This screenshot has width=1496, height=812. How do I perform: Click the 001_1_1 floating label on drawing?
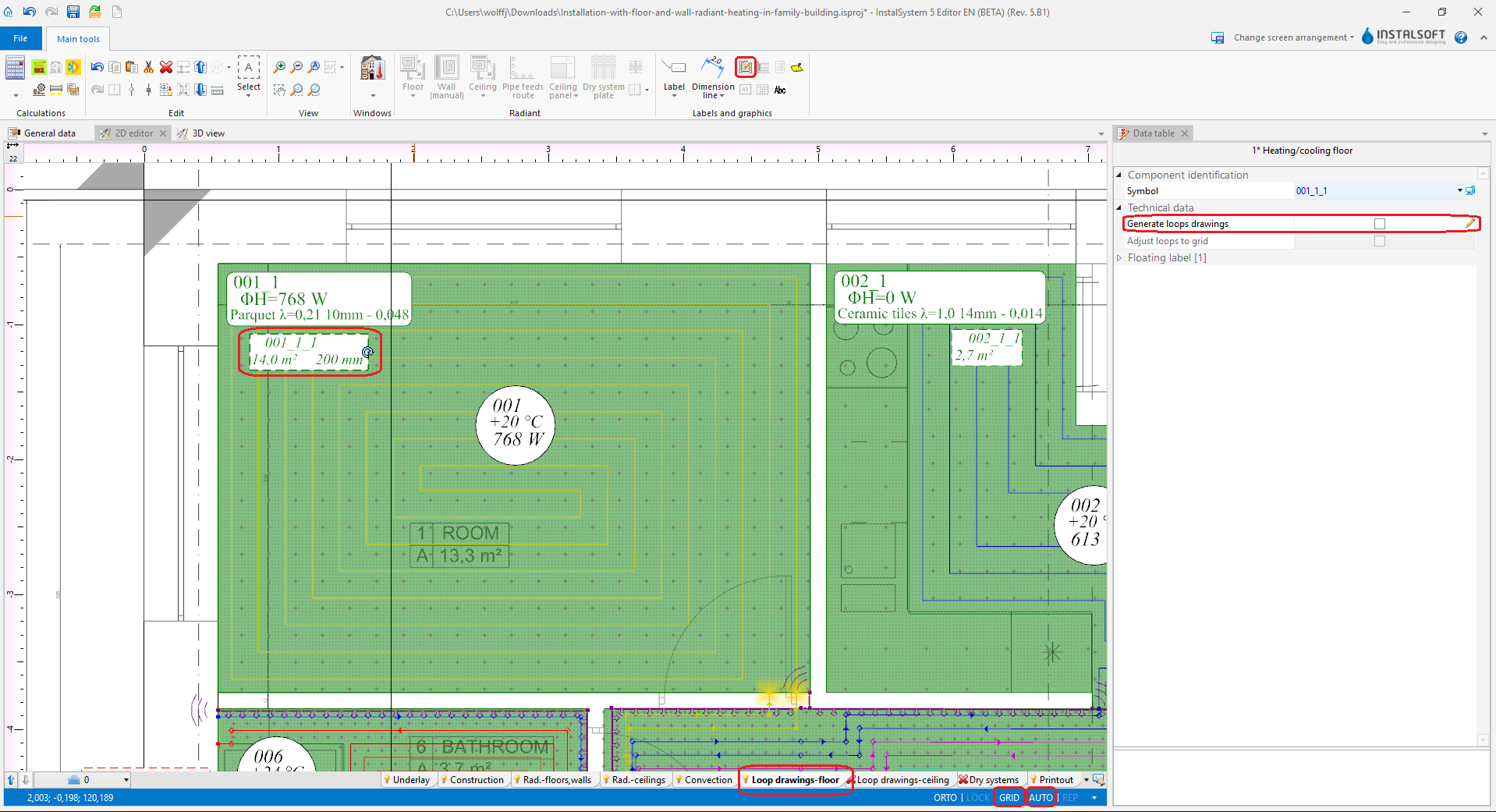click(310, 352)
